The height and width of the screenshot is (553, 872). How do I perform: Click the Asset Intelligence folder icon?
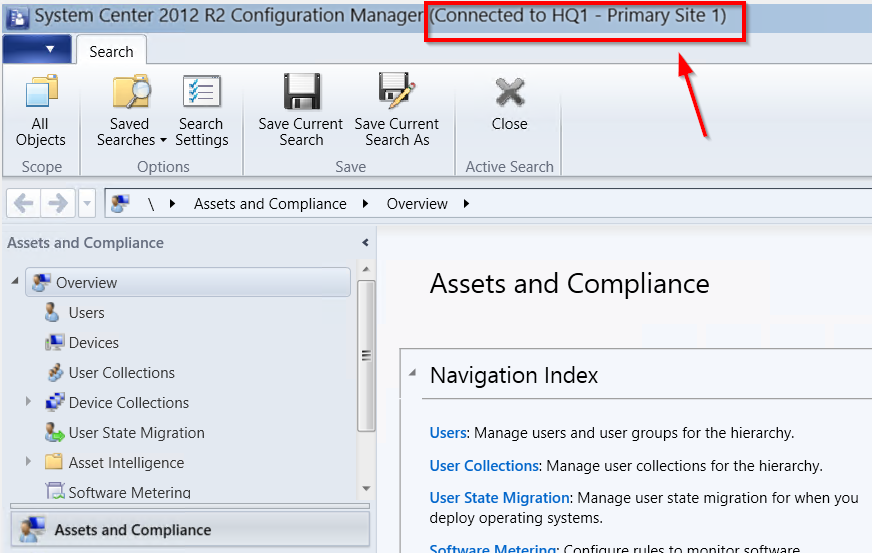click(53, 462)
